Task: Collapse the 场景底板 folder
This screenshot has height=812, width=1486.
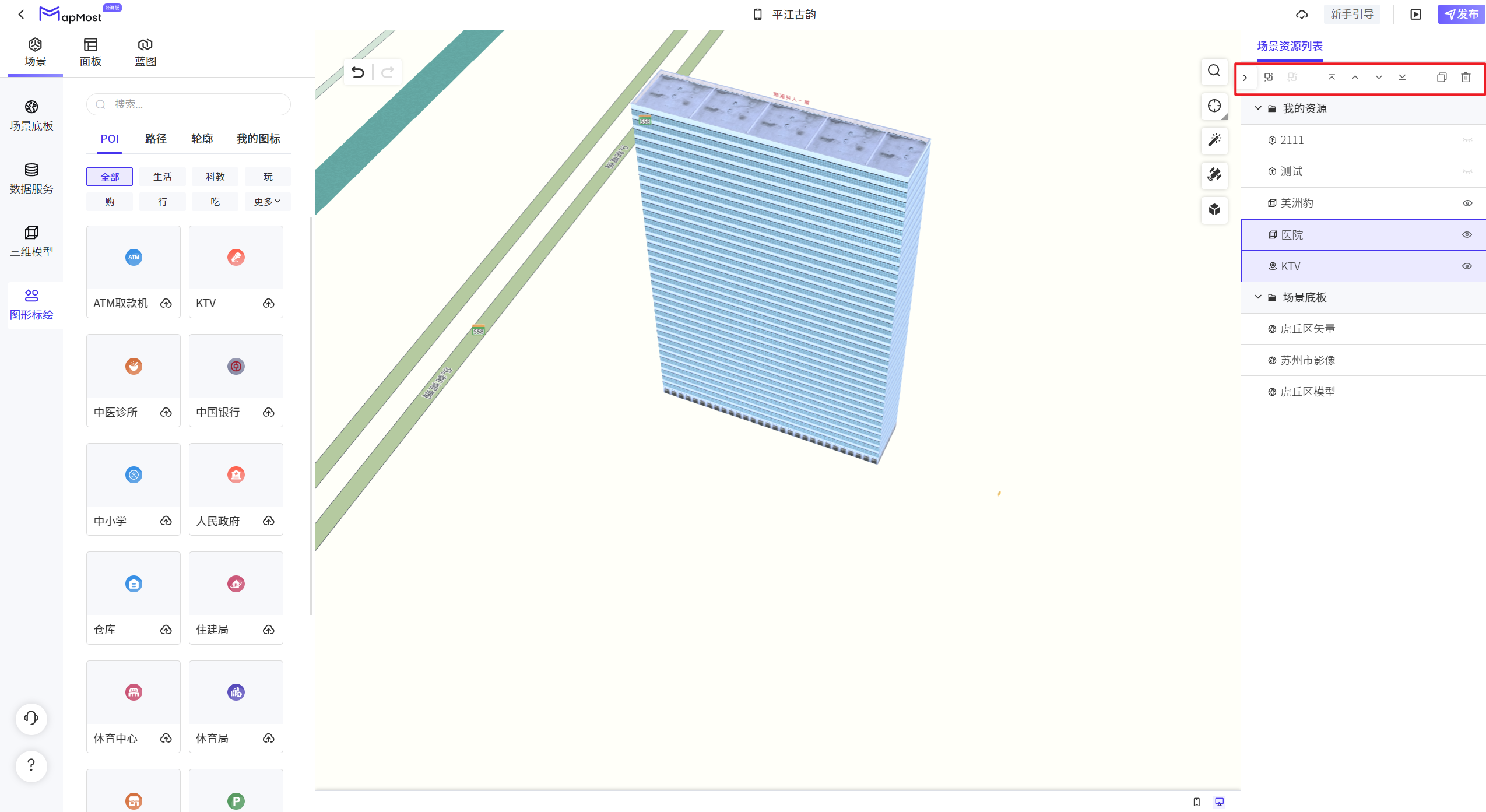Action: click(1257, 297)
